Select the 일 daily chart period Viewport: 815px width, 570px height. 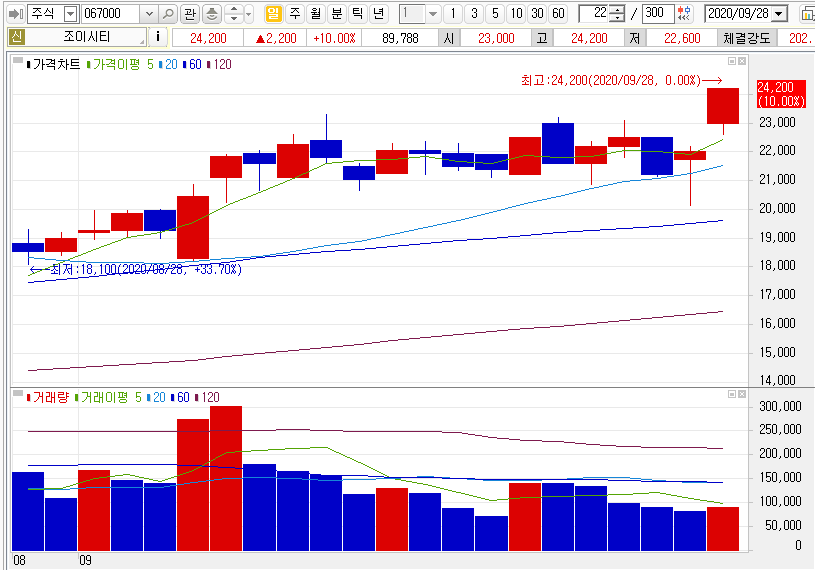[273, 14]
